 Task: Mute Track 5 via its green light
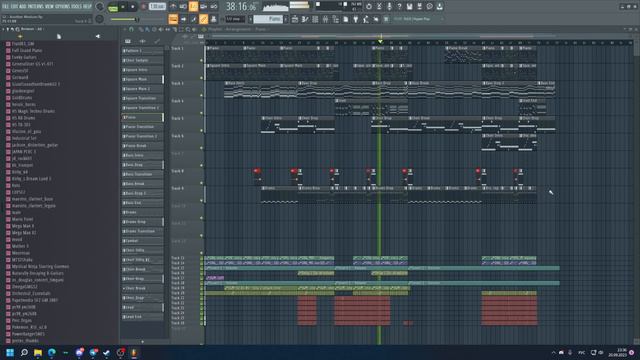201,131
